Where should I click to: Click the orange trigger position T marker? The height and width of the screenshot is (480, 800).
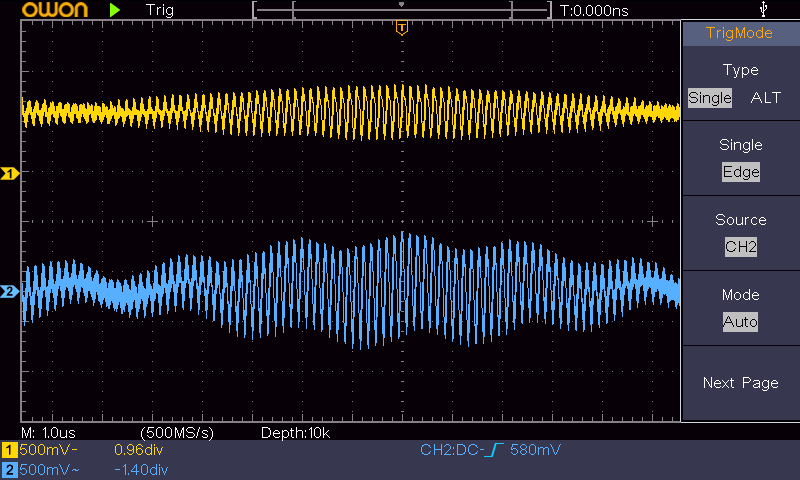pos(401,28)
